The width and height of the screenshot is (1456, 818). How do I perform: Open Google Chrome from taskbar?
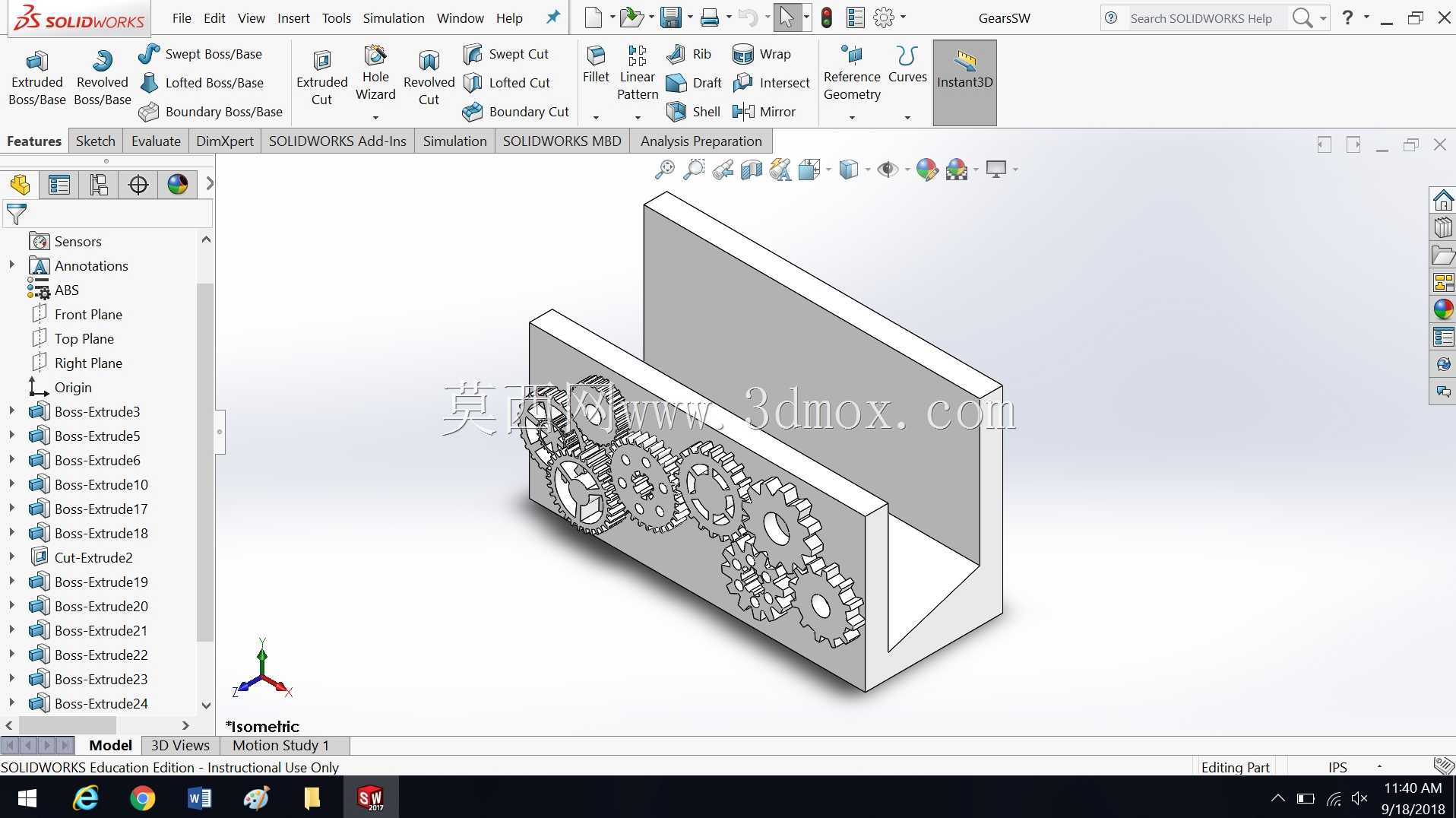point(142,798)
